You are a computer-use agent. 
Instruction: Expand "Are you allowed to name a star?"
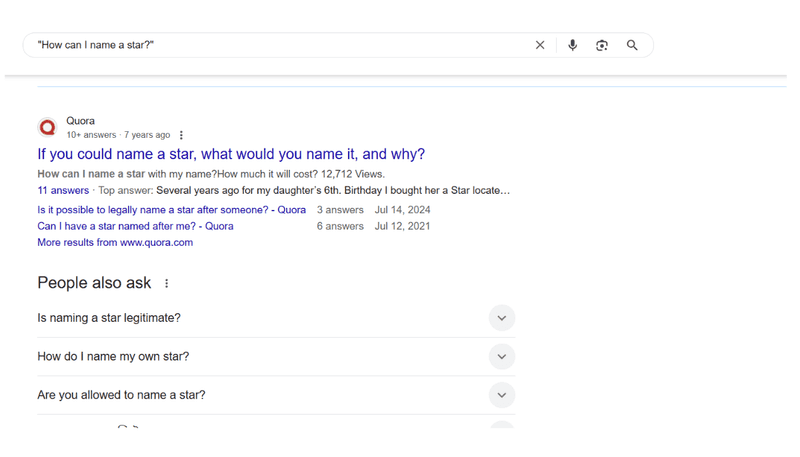(x=276, y=395)
